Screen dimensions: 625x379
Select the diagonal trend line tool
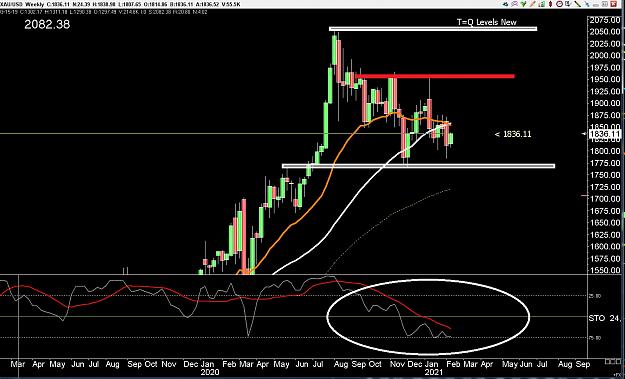tap(578, 4)
